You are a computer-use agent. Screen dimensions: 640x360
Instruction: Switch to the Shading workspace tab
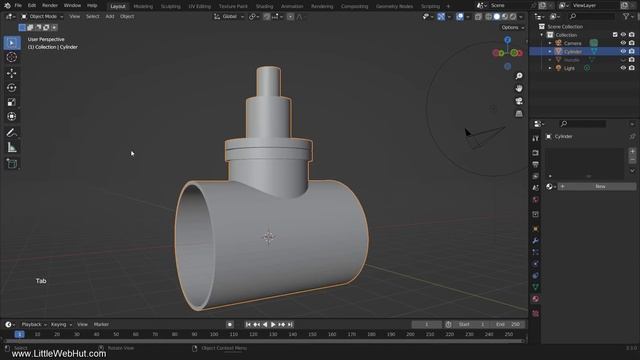tap(264, 6)
